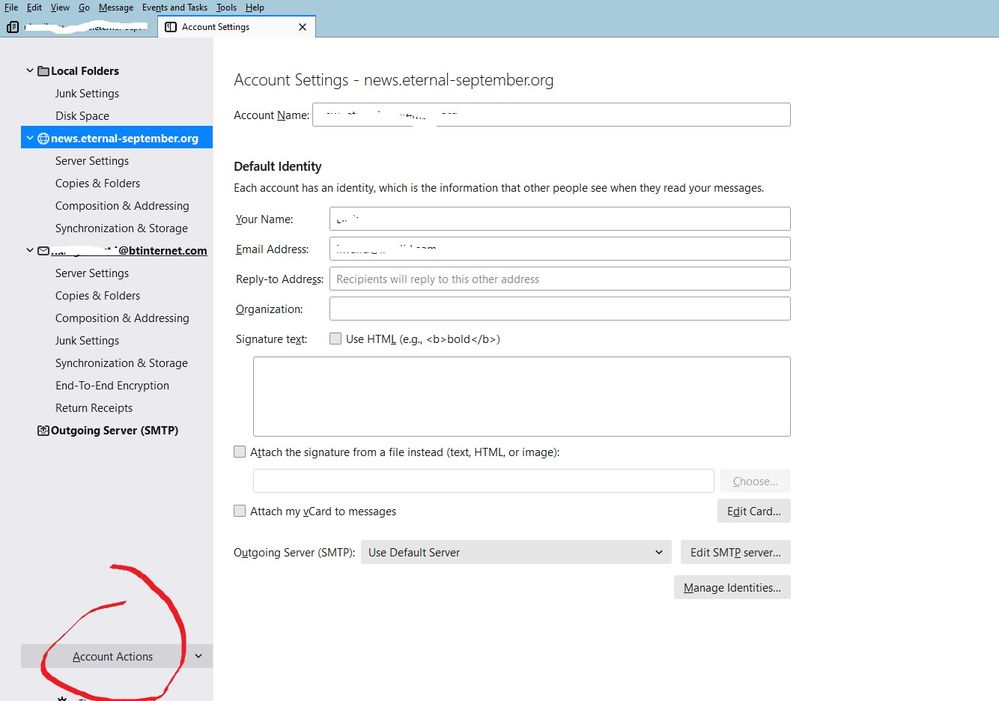Check Attach the signature from a file
Screen dimensions: 999x701
[x=240, y=452]
